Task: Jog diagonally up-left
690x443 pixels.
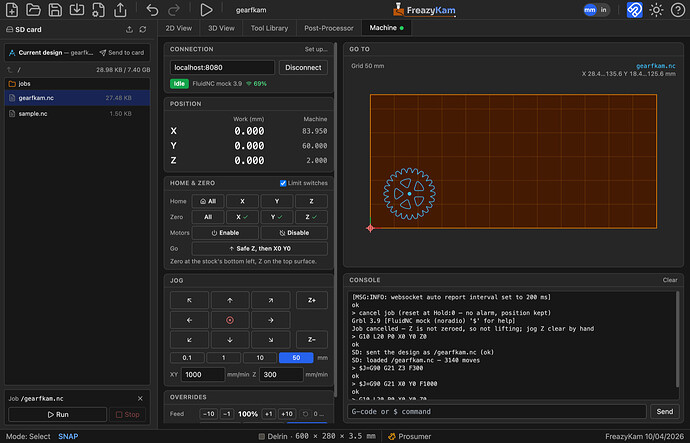Action: click(x=189, y=300)
